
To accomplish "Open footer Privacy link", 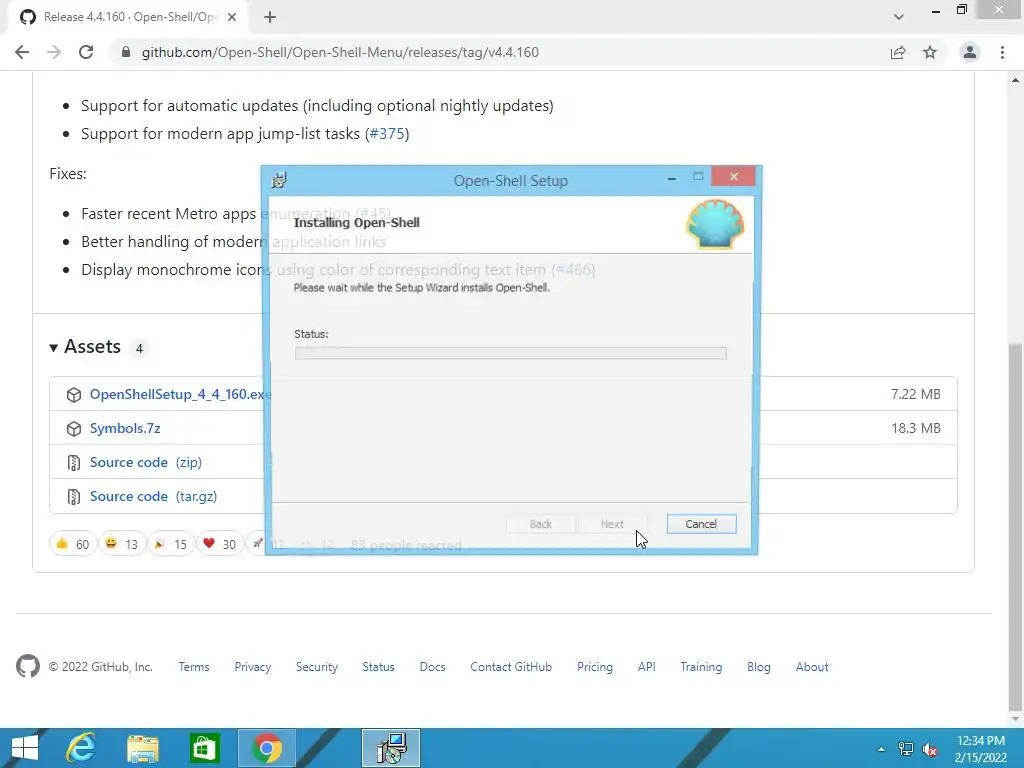I will (253, 667).
